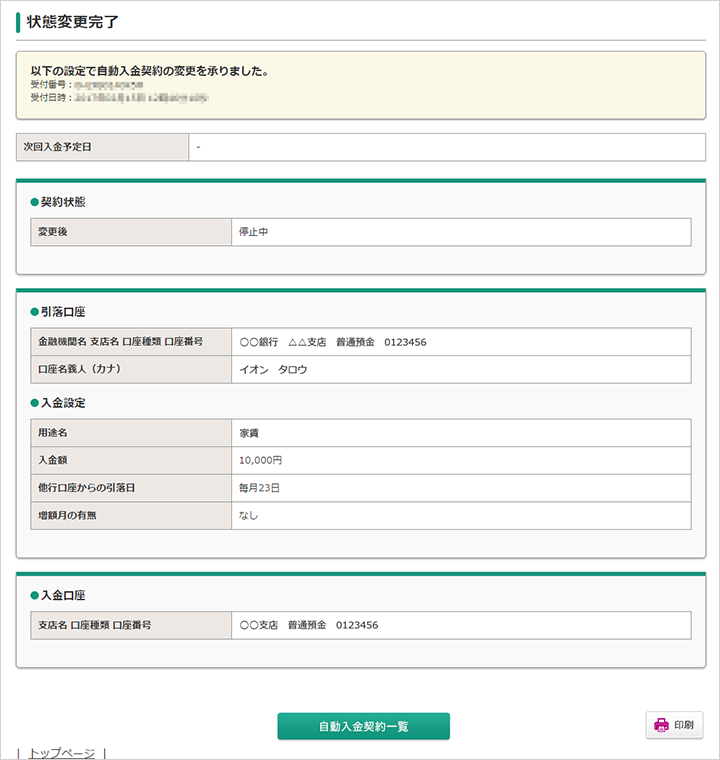
Task: Click the yellow notice confirmation message text
Action: click(x=149, y=71)
